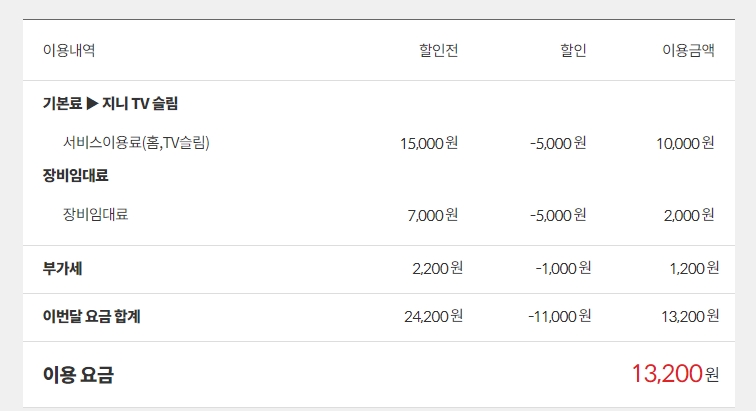Click the 1,200원 tax amount
Screen dimensions: 756x411
point(694,268)
